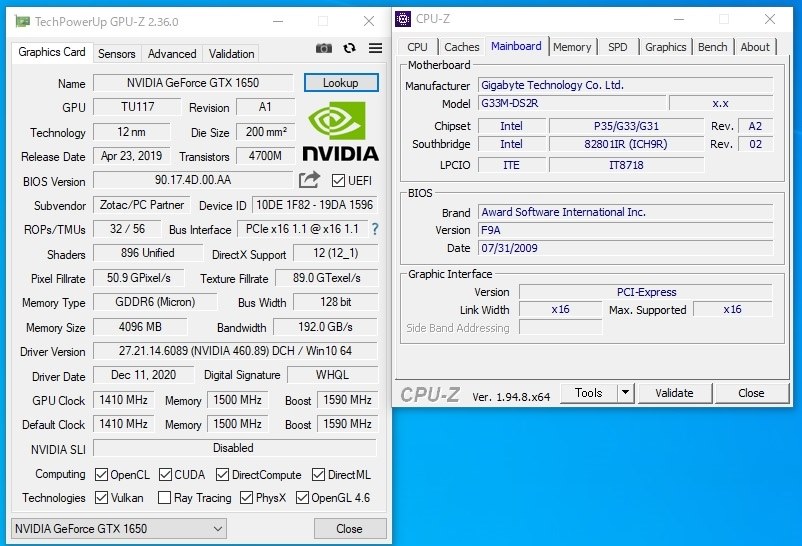Click the Device ID field
This screenshot has width=802, height=546.
click(x=315, y=205)
